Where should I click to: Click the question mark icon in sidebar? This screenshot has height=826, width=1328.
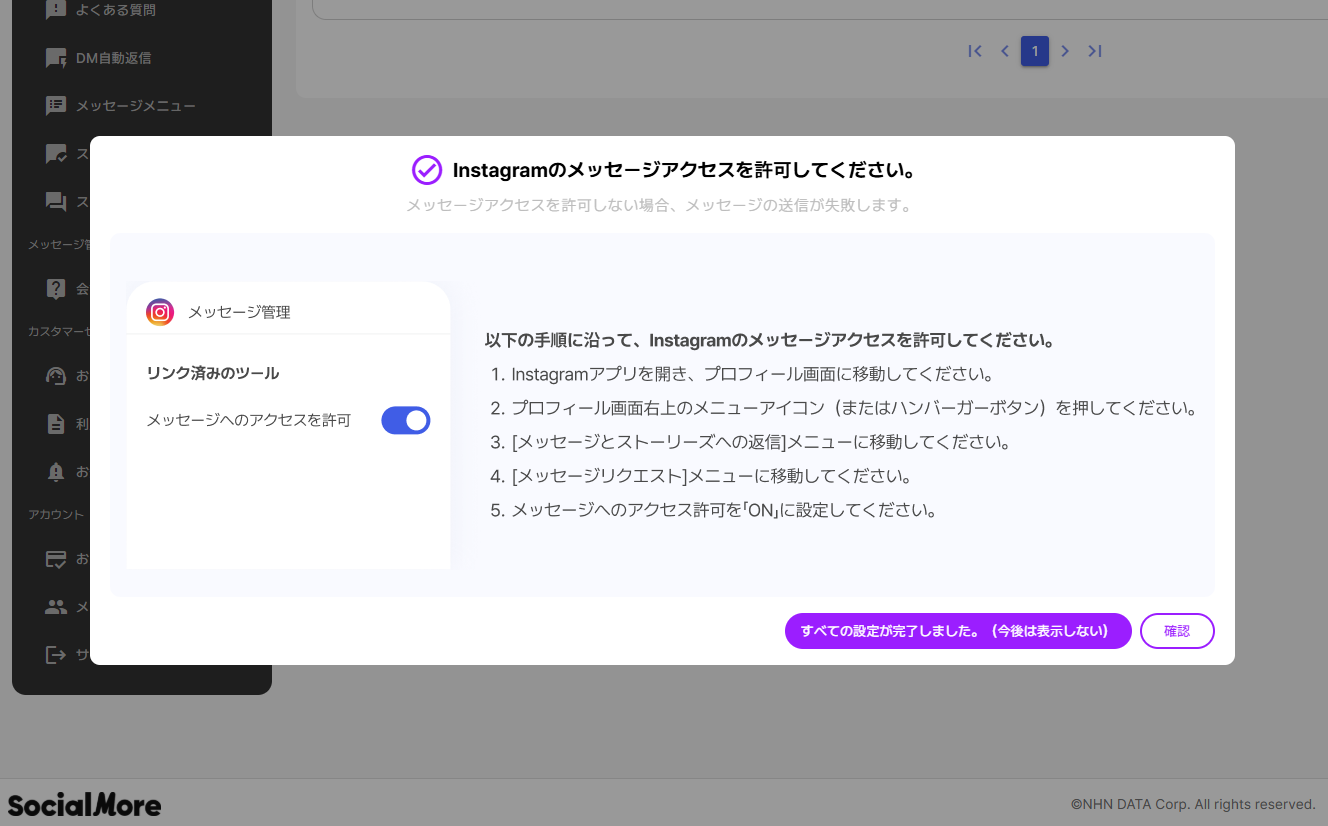pos(56,289)
